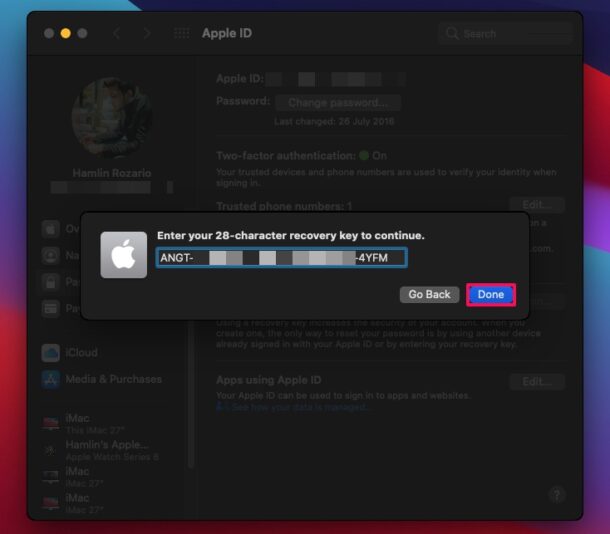Click the Go Back button
The image size is (610, 534).
429,294
